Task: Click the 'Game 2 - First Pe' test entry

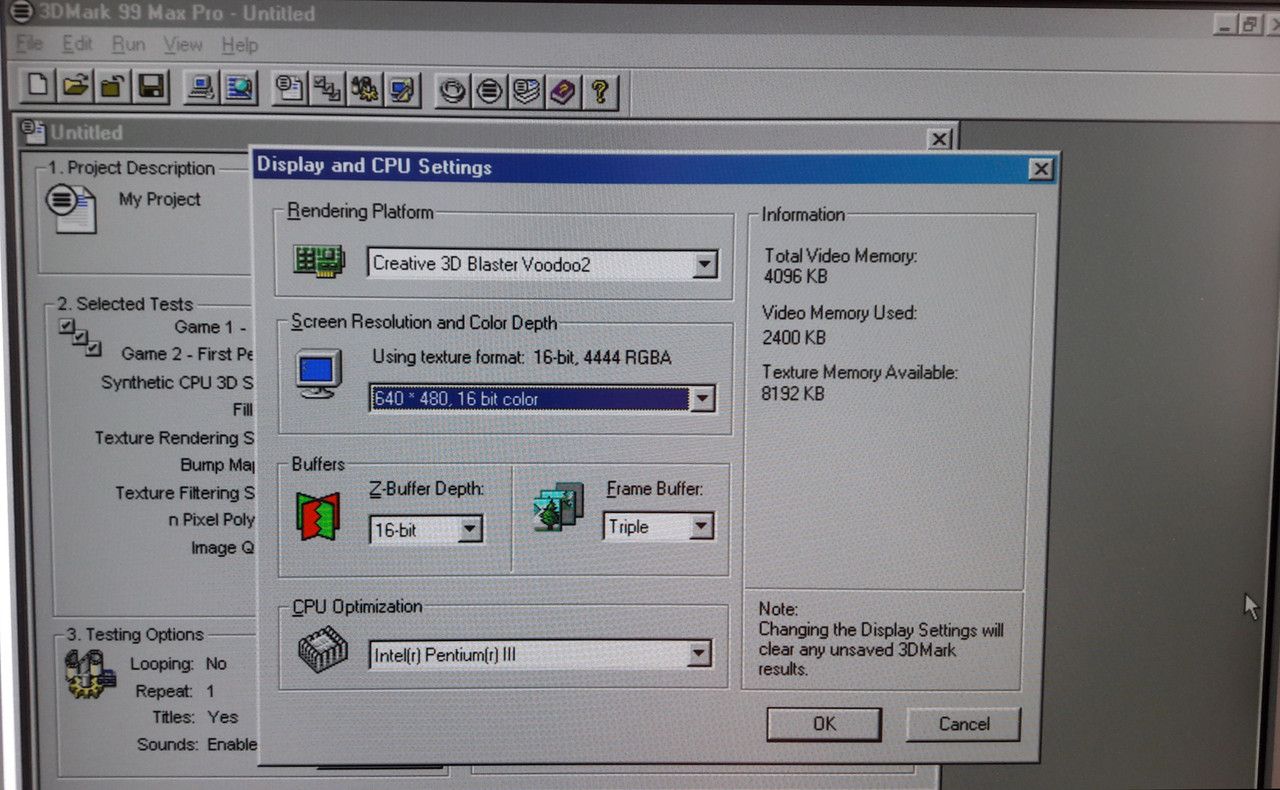Action: tap(188, 353)
